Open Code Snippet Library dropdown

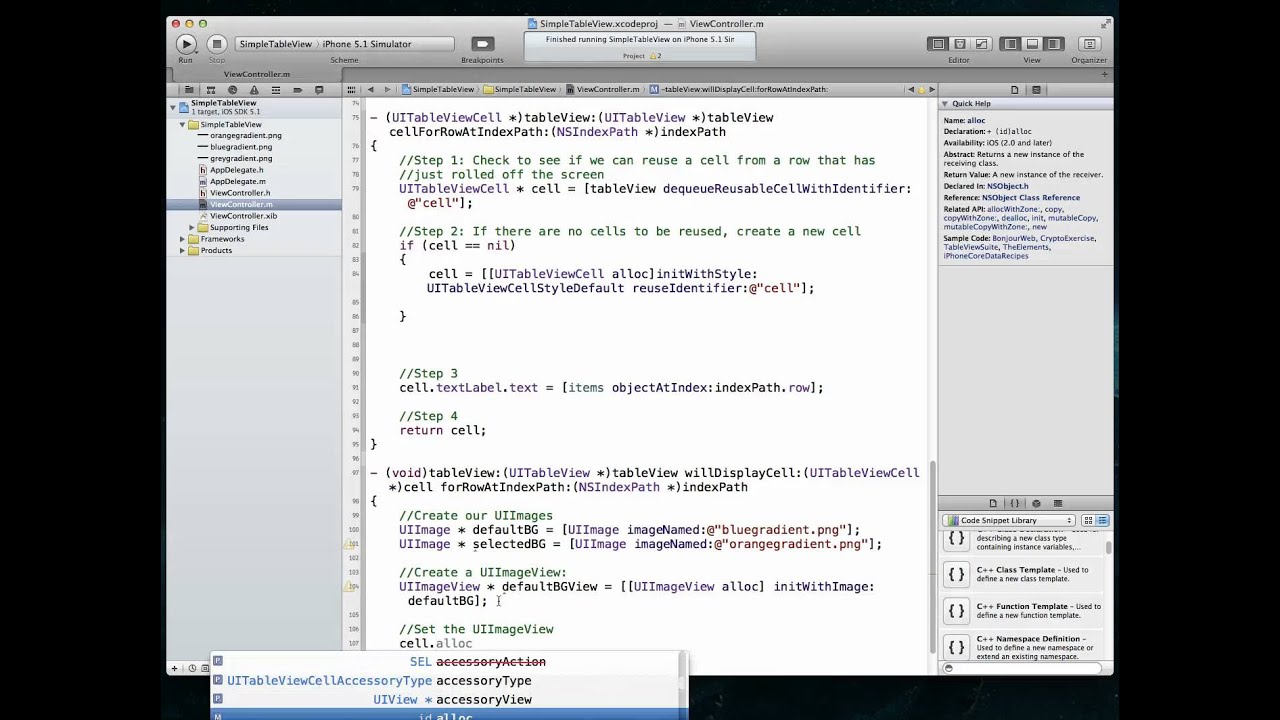click(1008, 521)
